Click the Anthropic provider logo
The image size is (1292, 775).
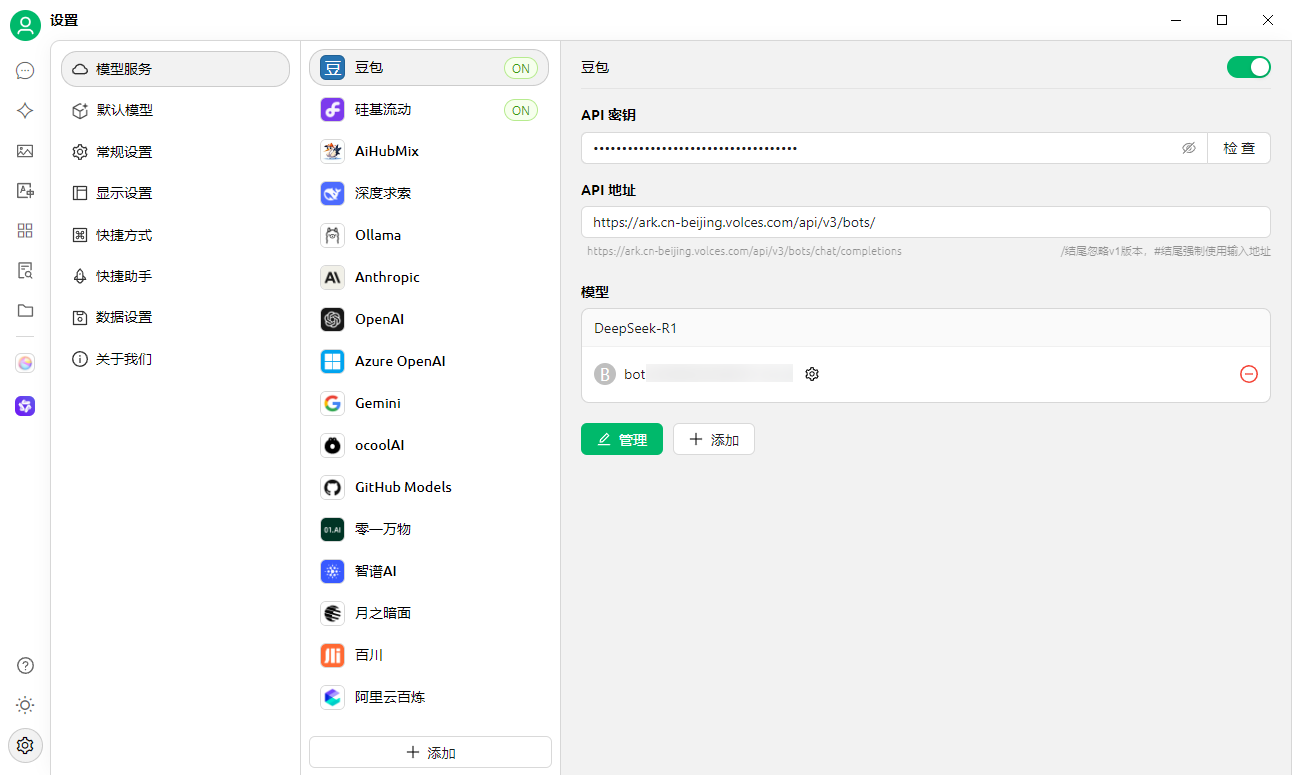click(x=332, y=278)
